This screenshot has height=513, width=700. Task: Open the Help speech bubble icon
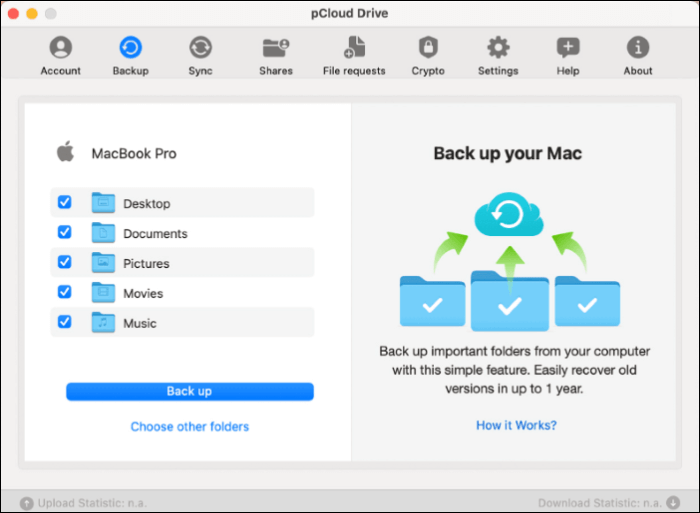coord(568,47)
